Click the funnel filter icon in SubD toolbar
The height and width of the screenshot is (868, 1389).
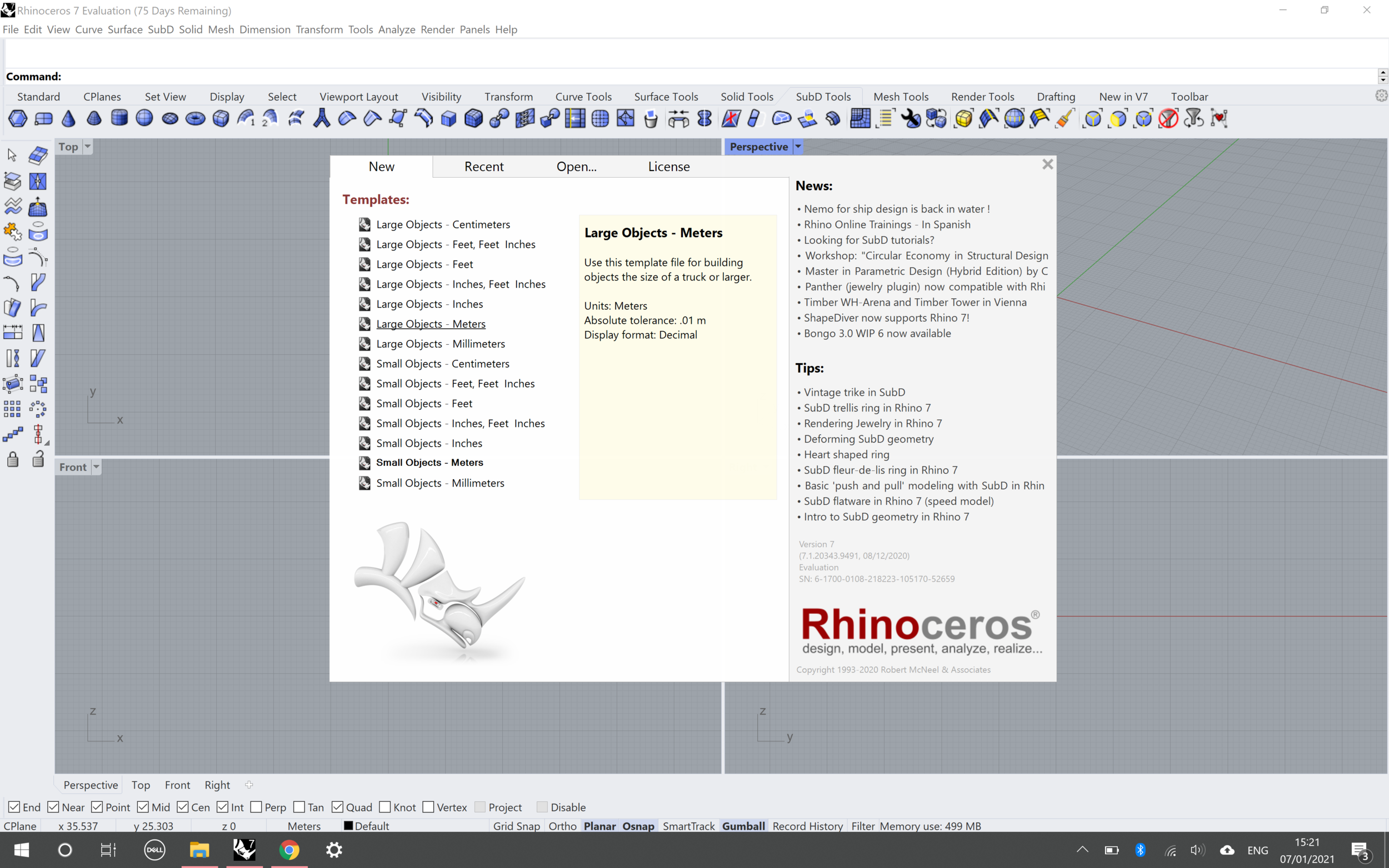click(1194, 119)
